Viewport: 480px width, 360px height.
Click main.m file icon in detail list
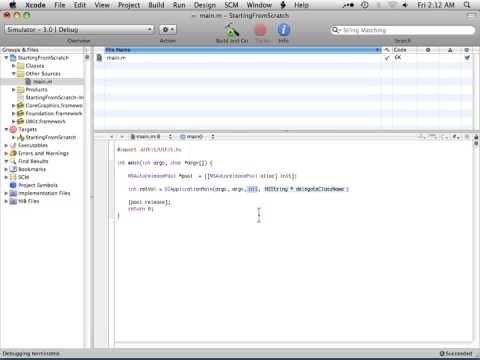(x=99, y=58)
